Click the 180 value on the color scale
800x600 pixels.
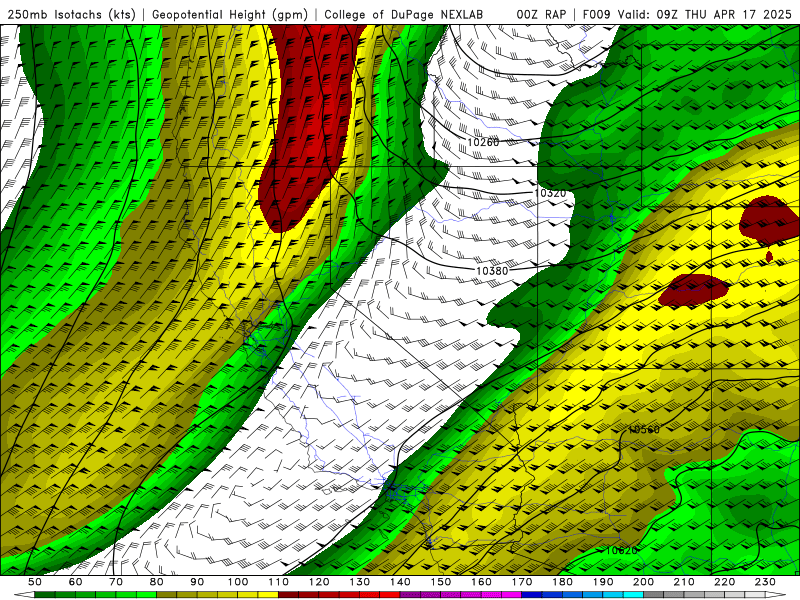coord(562,582)
